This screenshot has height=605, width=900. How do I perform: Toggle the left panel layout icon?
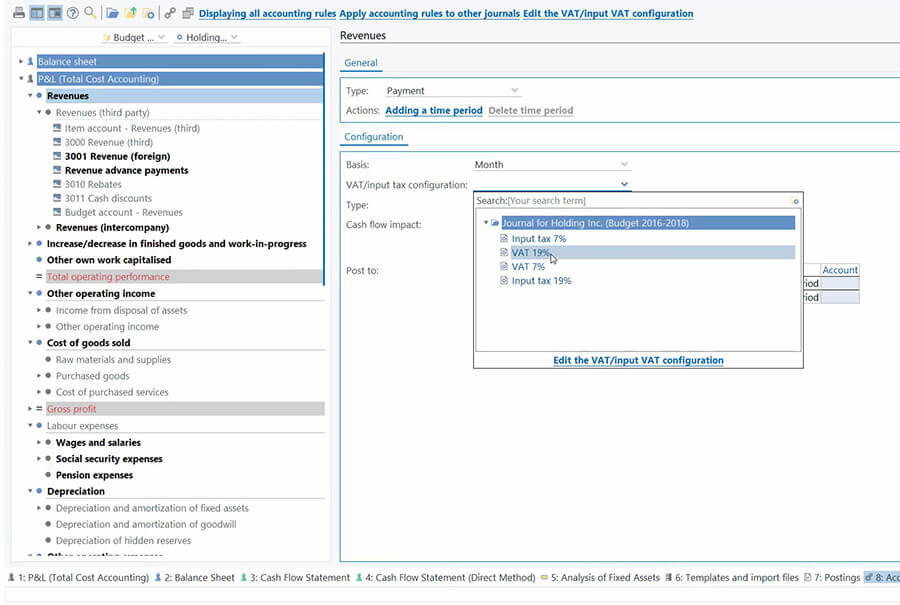pos(37,13)
